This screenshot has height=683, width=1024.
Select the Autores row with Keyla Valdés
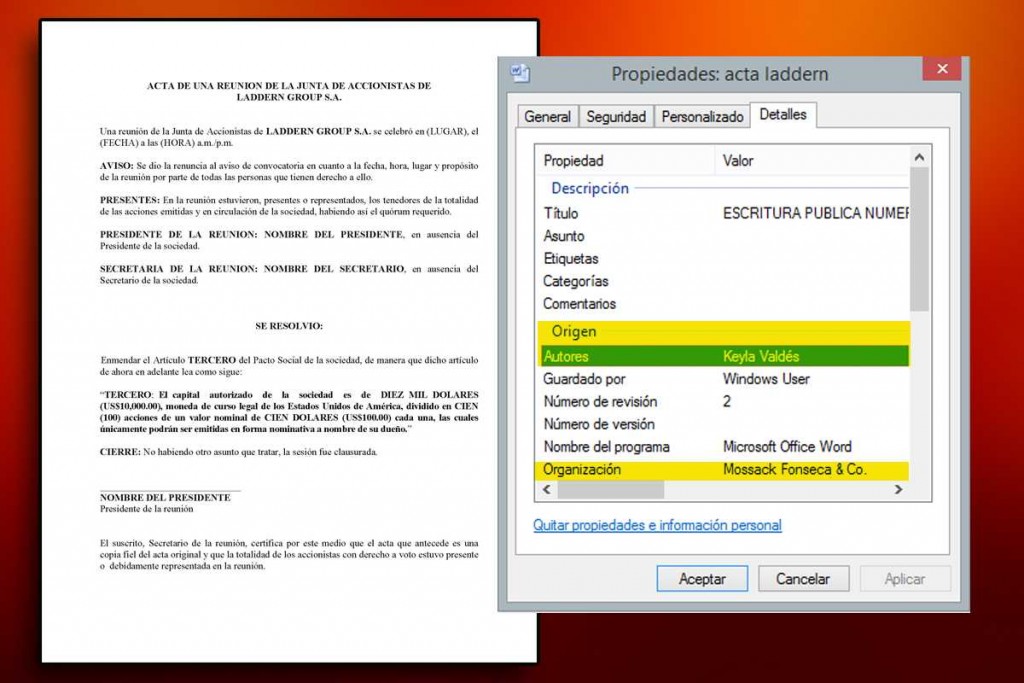point(725,356)
